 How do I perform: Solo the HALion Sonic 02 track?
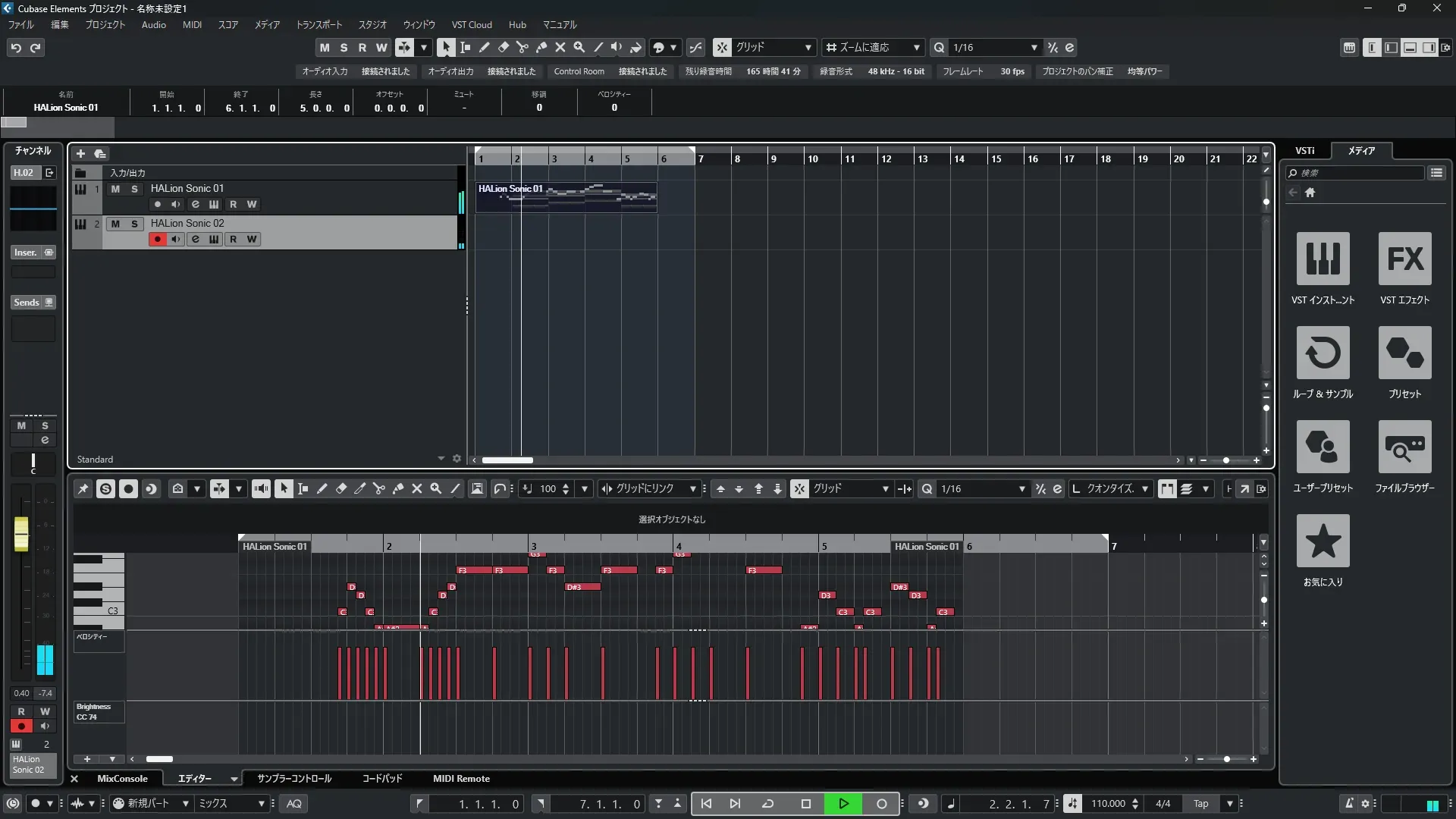(x=134, y=224)
